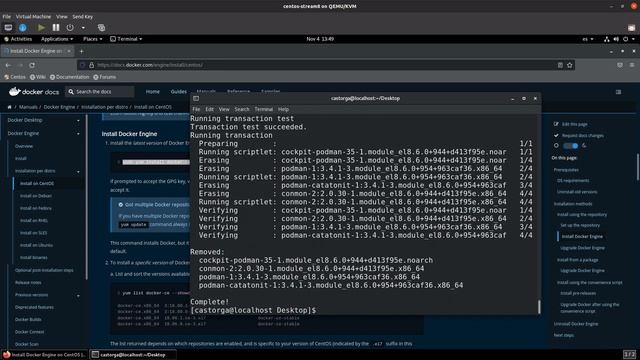Expand Previous versions sidebar section

coord(78,295)
